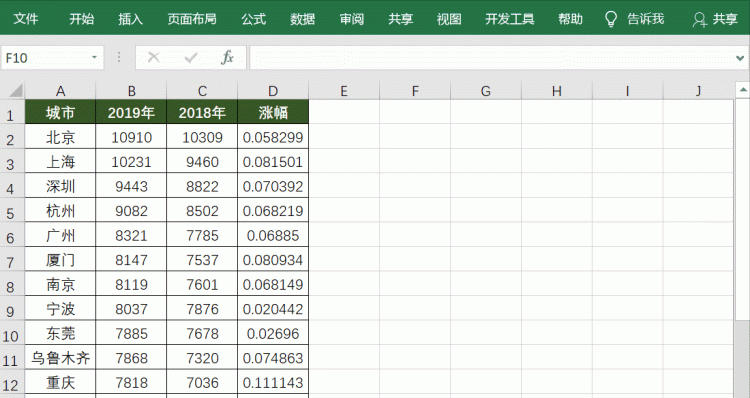Select the cell with value 9460
Image resolution: width=750 pixels, height=398 pixels.
pos(202,161)
